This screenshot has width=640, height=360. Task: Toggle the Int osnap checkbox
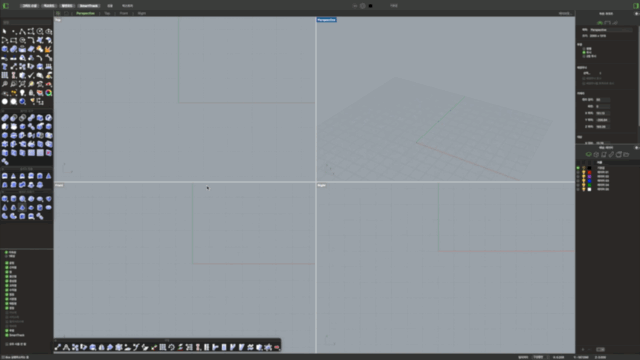coord(7,286)
